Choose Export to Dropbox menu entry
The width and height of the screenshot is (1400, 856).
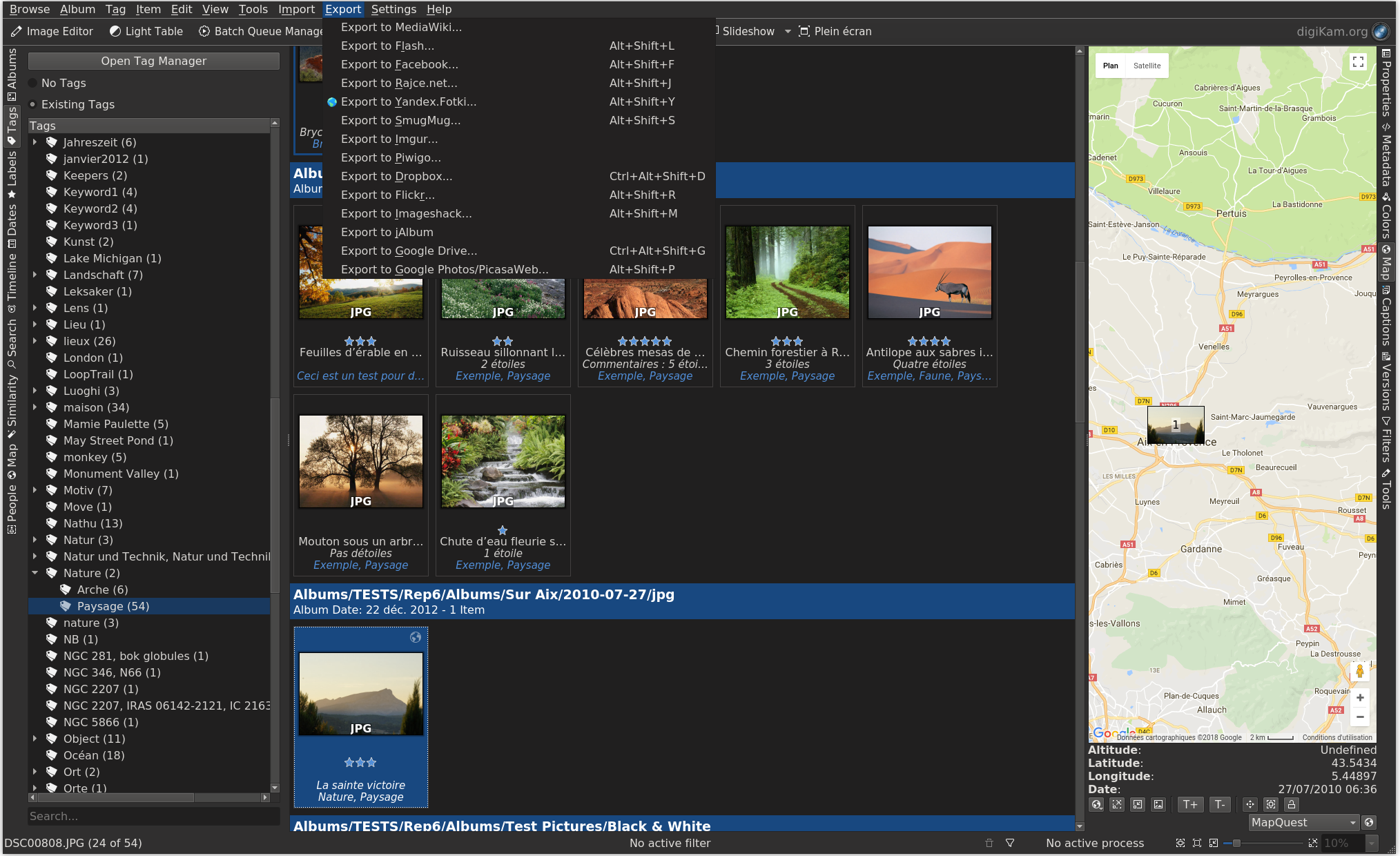pos(396,176)
